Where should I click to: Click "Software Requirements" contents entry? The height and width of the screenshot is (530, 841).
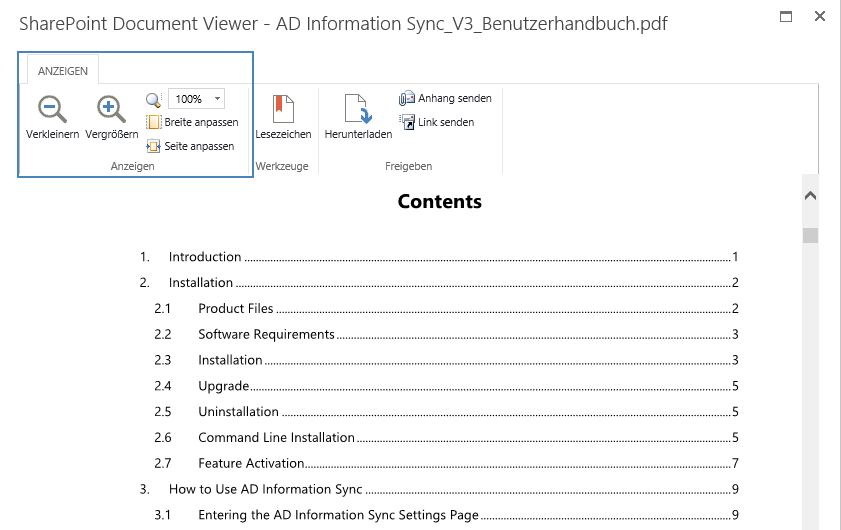(446, 334)
